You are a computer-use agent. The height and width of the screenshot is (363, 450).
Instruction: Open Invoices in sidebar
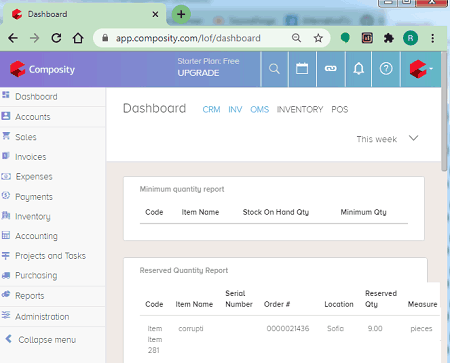coord(31,157)
